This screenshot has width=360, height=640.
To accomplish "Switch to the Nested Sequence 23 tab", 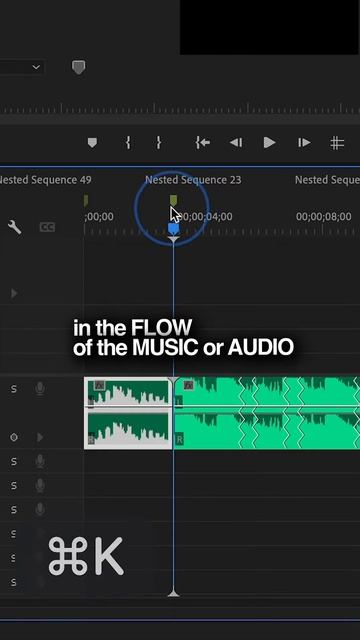I will 193,180.
